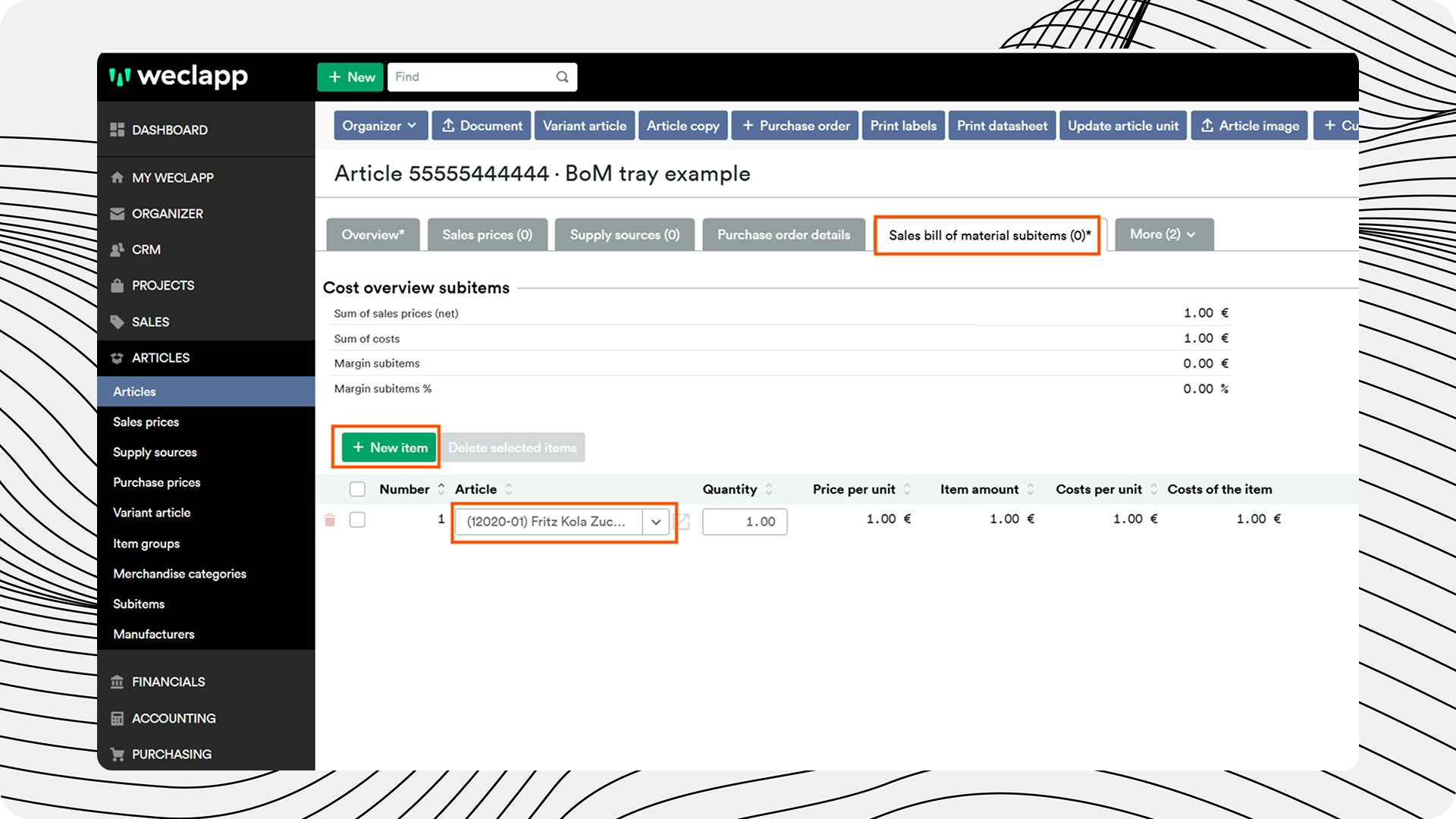Click the Document upload button

pos(482,126)
